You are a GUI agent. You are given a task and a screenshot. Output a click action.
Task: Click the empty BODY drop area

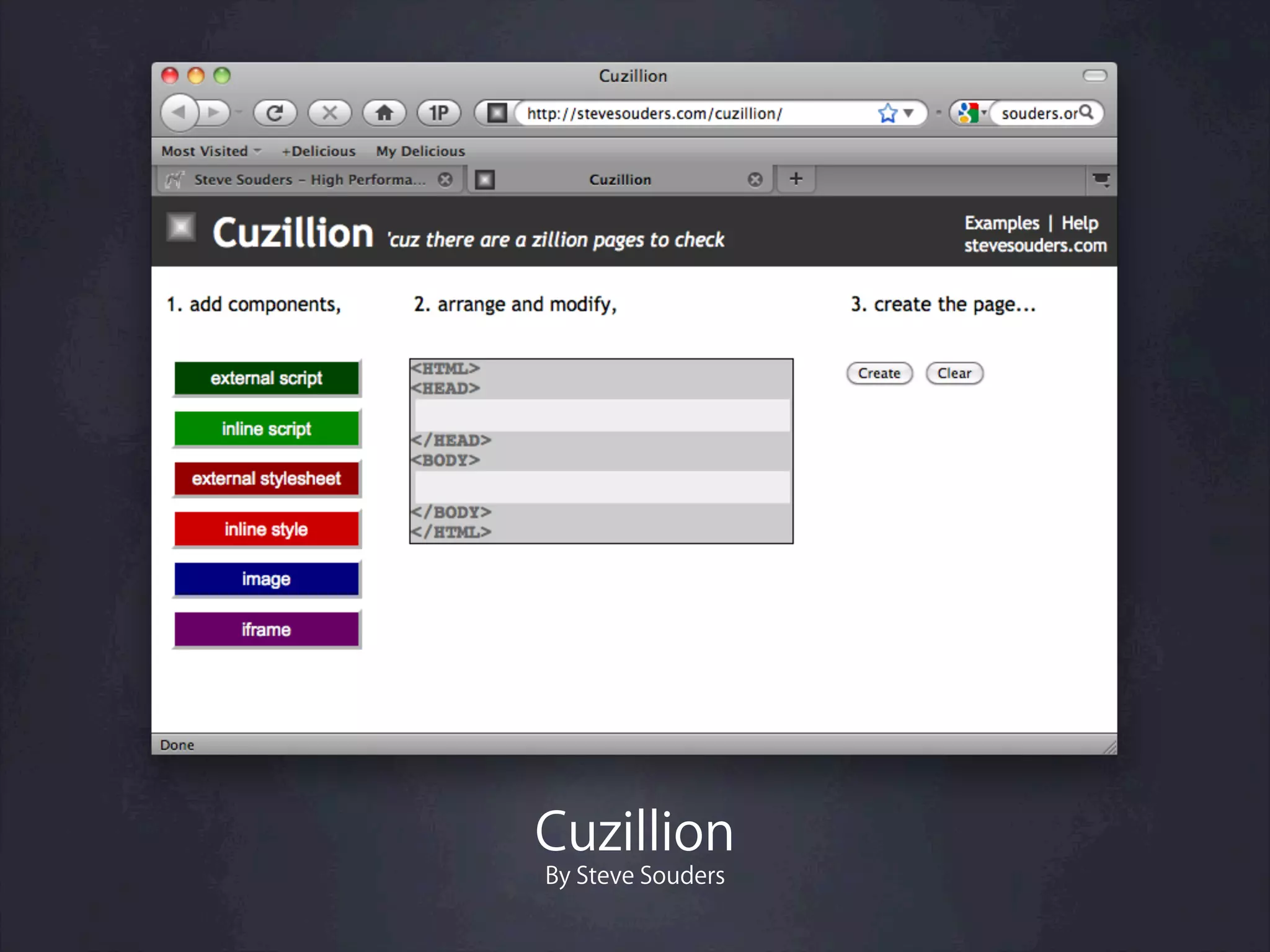point(602,487)
